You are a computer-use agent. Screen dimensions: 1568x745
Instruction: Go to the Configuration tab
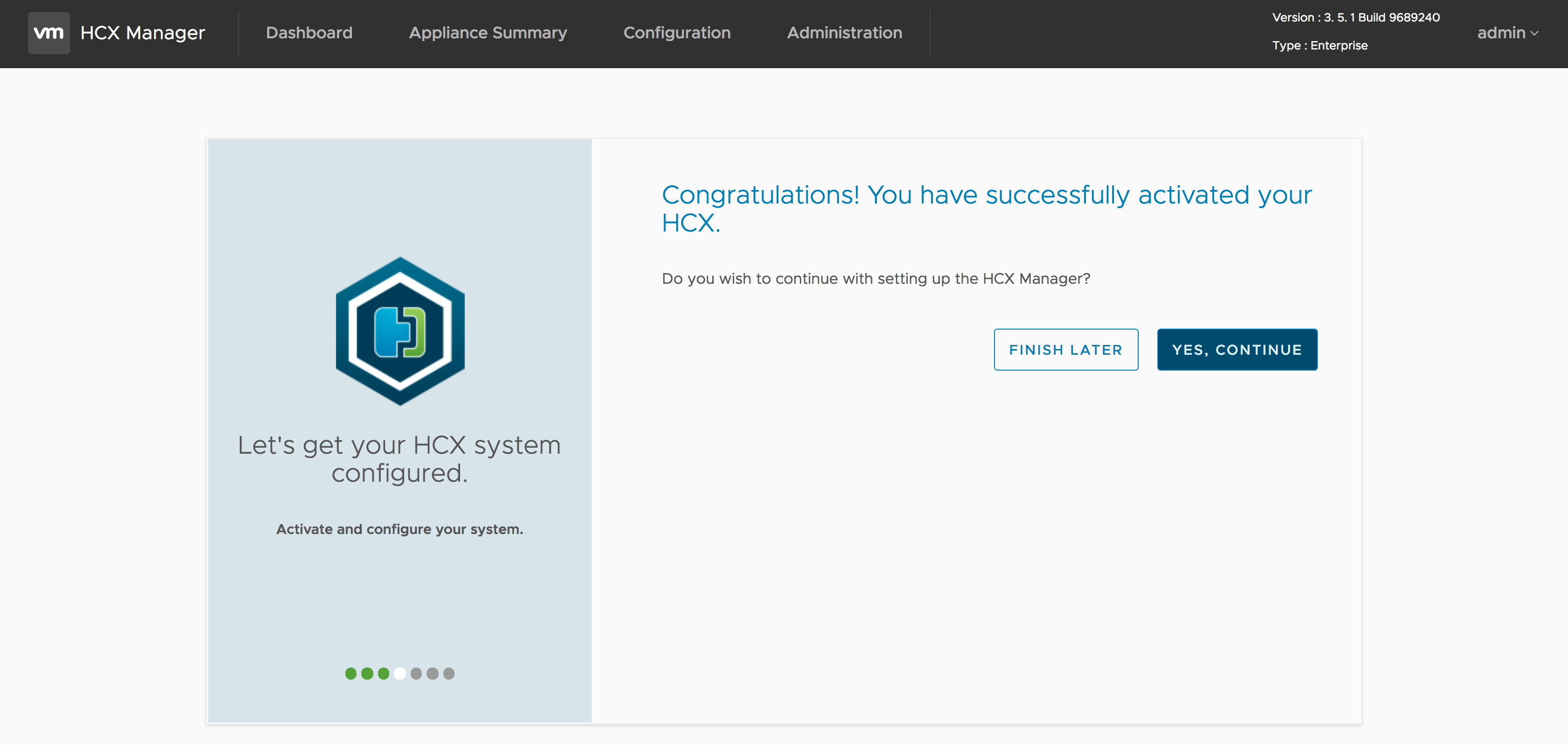676,33
